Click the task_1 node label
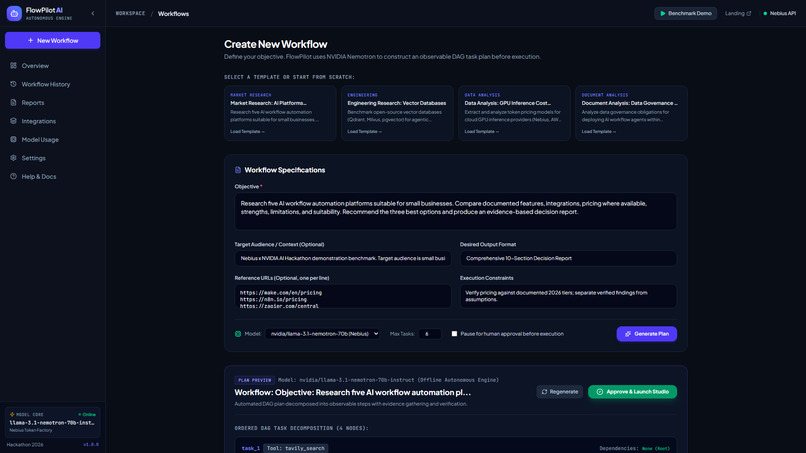This screenshot has width=806, height=453. [251, 448]
